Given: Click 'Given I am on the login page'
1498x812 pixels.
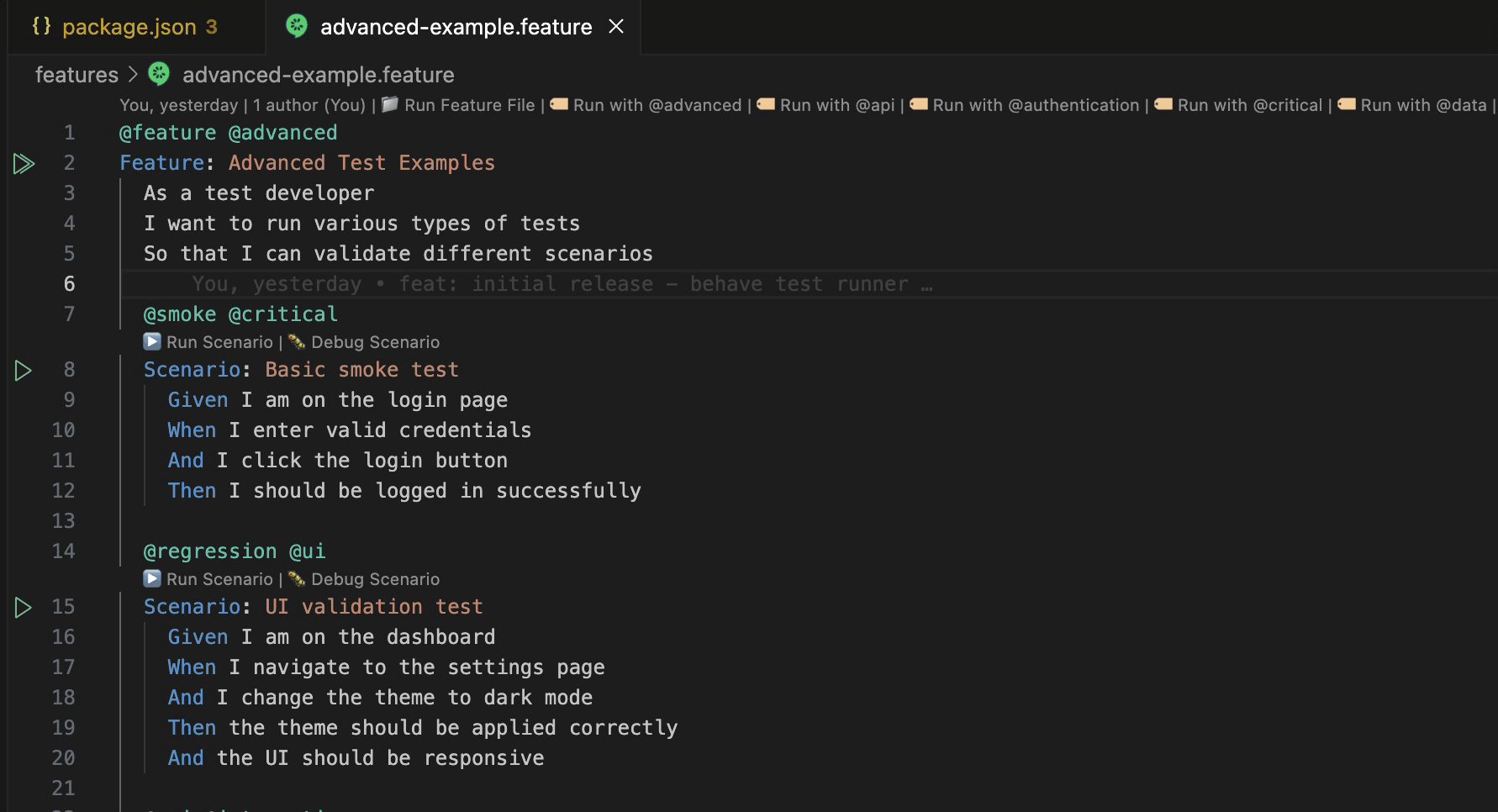Looking at the screenshot, I should pos(338,400).
